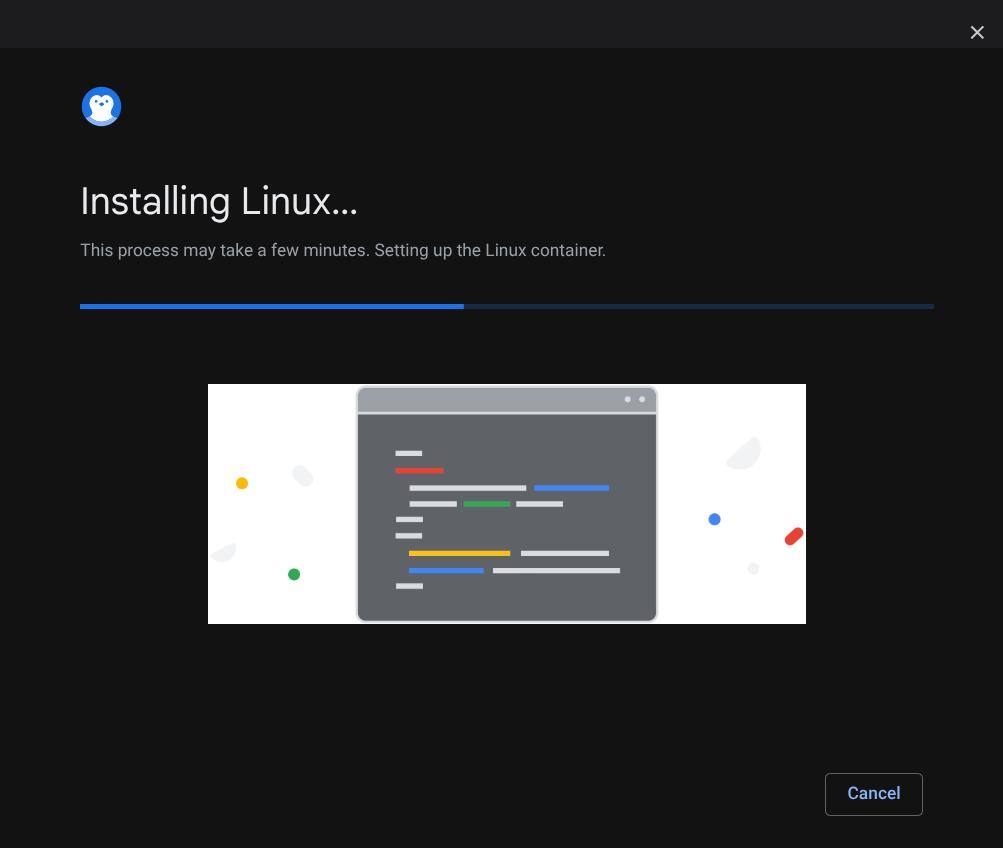Click the yellow dot in the illustration
Viewport: 1003px width, 848px height.
coord(242,483)
